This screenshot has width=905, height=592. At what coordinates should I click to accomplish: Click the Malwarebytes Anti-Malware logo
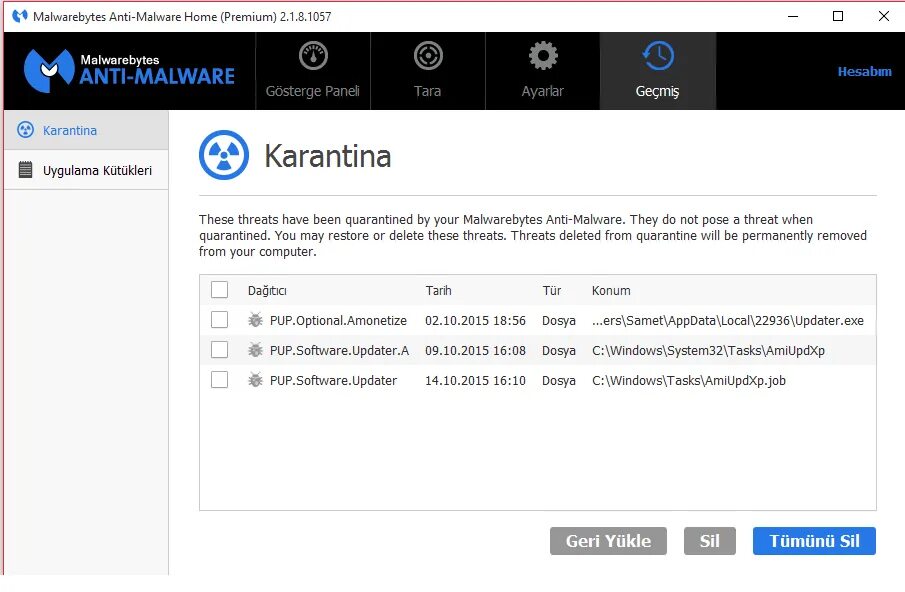[129, 70]
